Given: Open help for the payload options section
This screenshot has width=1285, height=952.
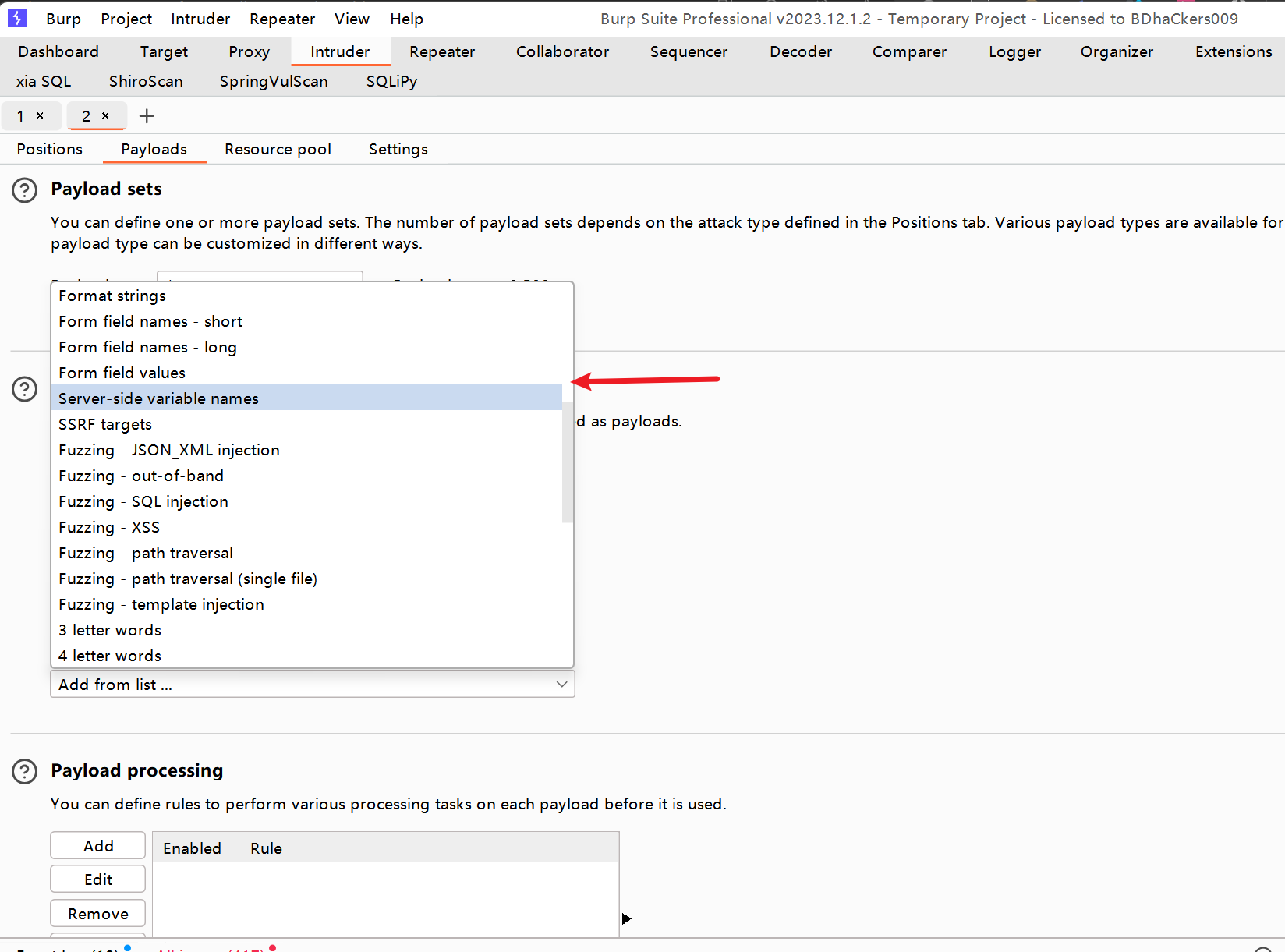Looking at the screenshot, I should point(24,389).
